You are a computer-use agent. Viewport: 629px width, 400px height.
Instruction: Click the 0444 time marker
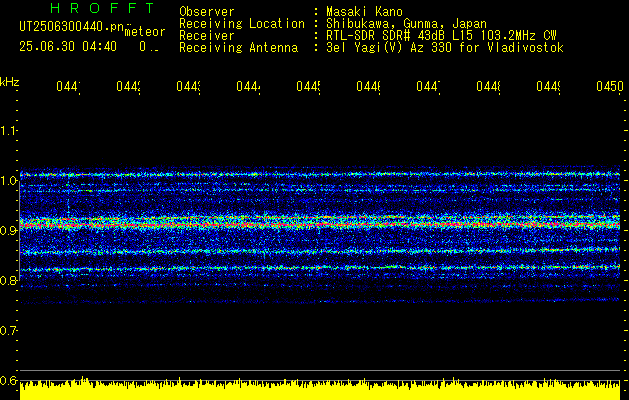click(248, 86)
